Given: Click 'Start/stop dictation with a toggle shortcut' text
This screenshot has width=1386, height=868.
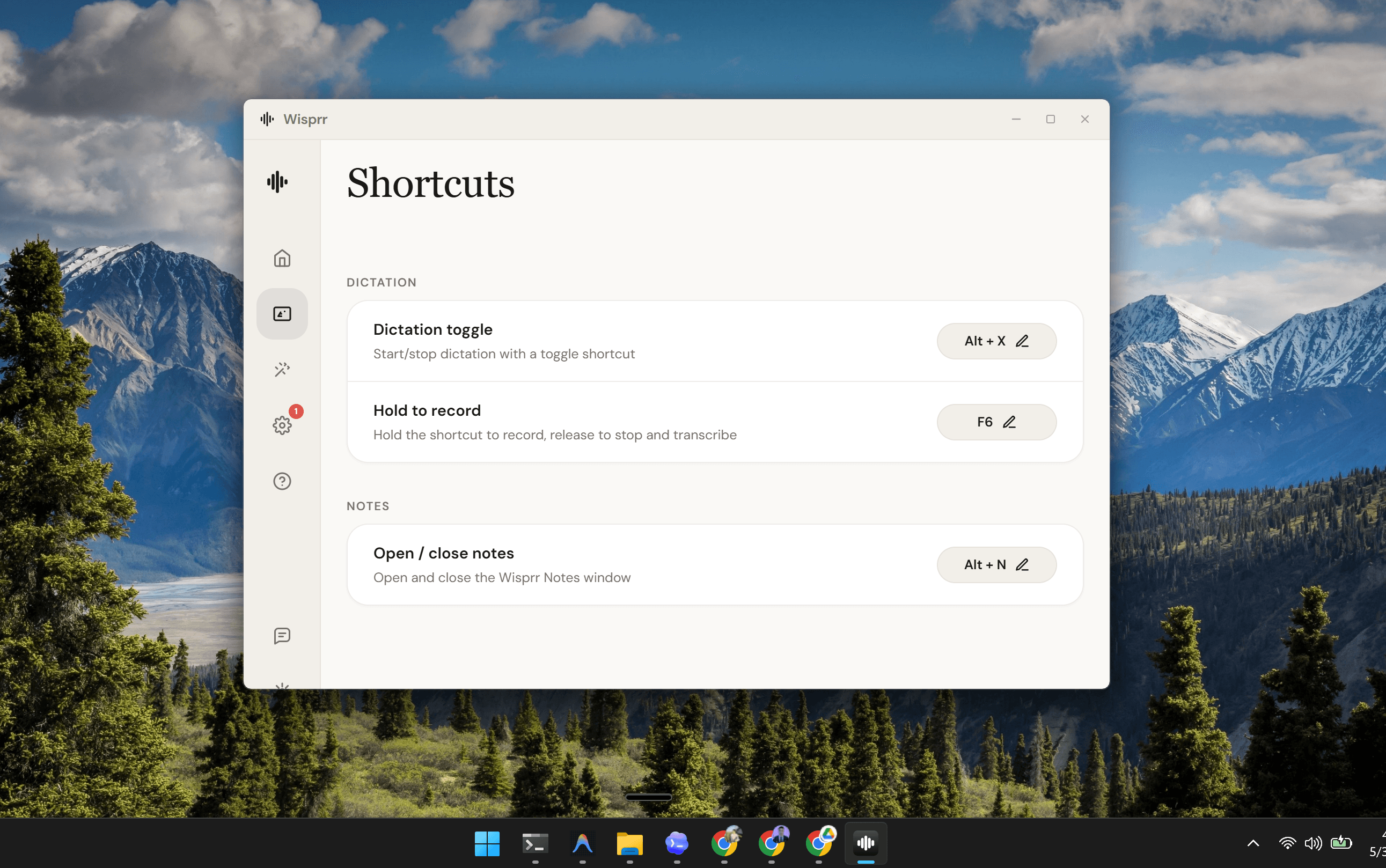Looking at the screenshot, I should point(504,354).
